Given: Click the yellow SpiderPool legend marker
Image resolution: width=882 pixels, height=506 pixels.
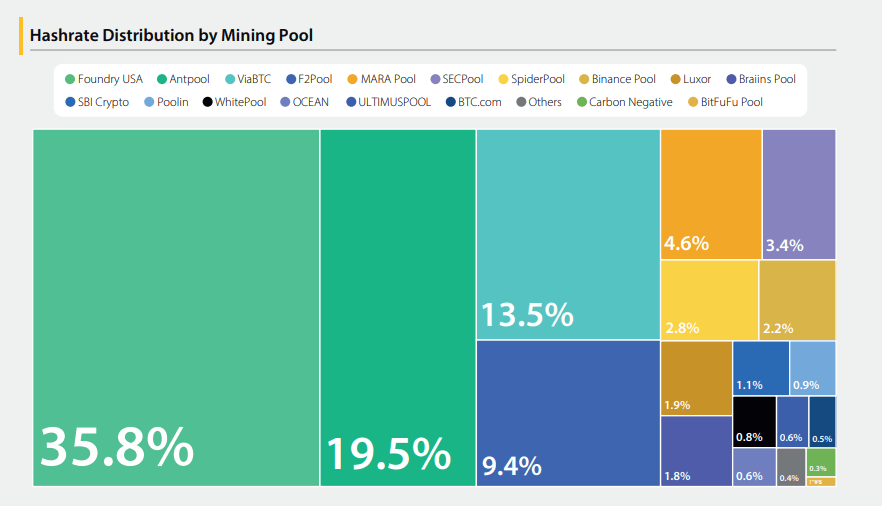Looking at the screenshot, I should point(503,79).
